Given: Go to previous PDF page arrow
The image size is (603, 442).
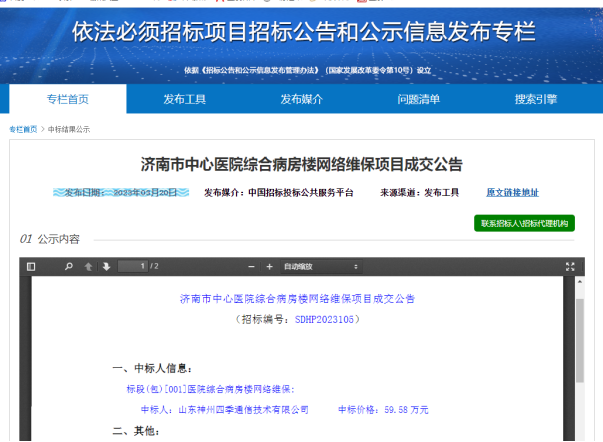Looking at the screenshot, I should click(89, 267).
